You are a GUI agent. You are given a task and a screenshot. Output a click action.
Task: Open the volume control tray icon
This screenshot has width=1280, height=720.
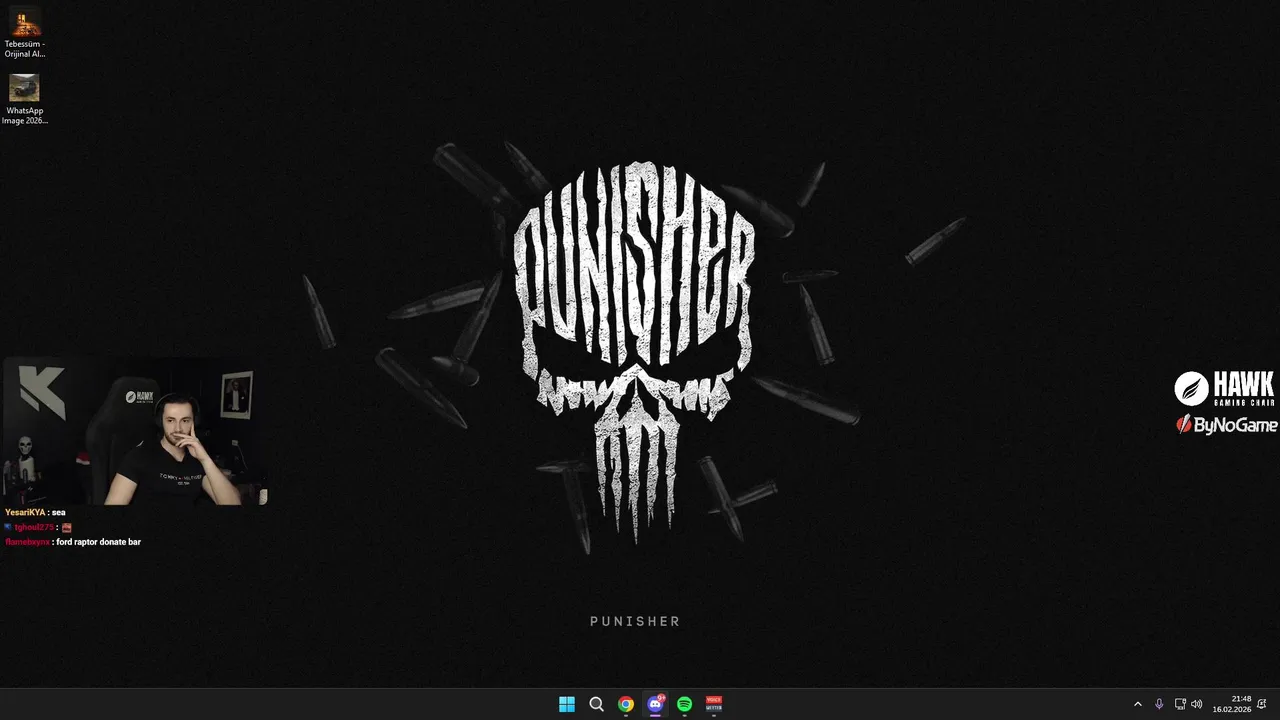click(1197, 704)
